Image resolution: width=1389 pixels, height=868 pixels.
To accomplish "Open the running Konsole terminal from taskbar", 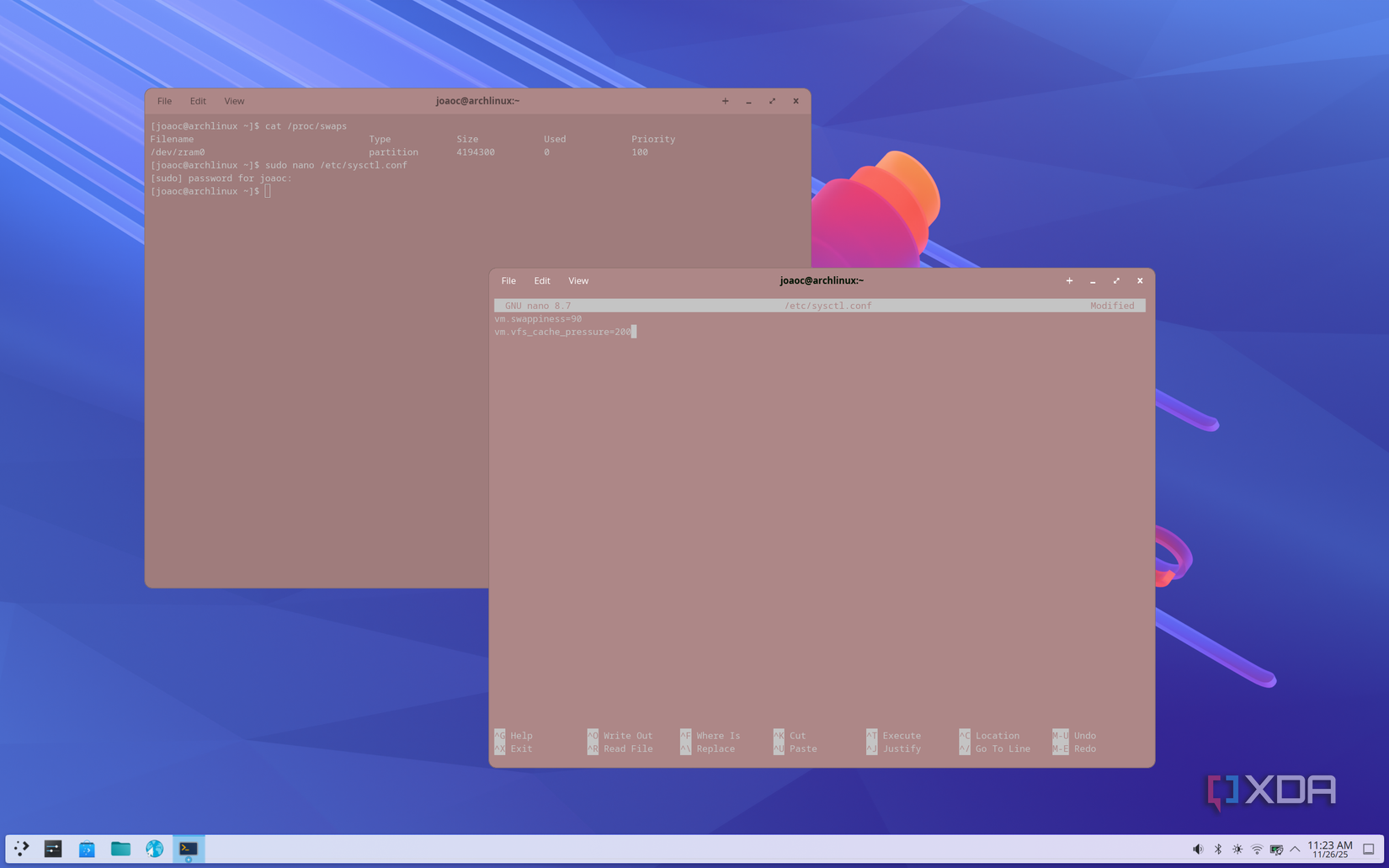I will coord(188,849).
